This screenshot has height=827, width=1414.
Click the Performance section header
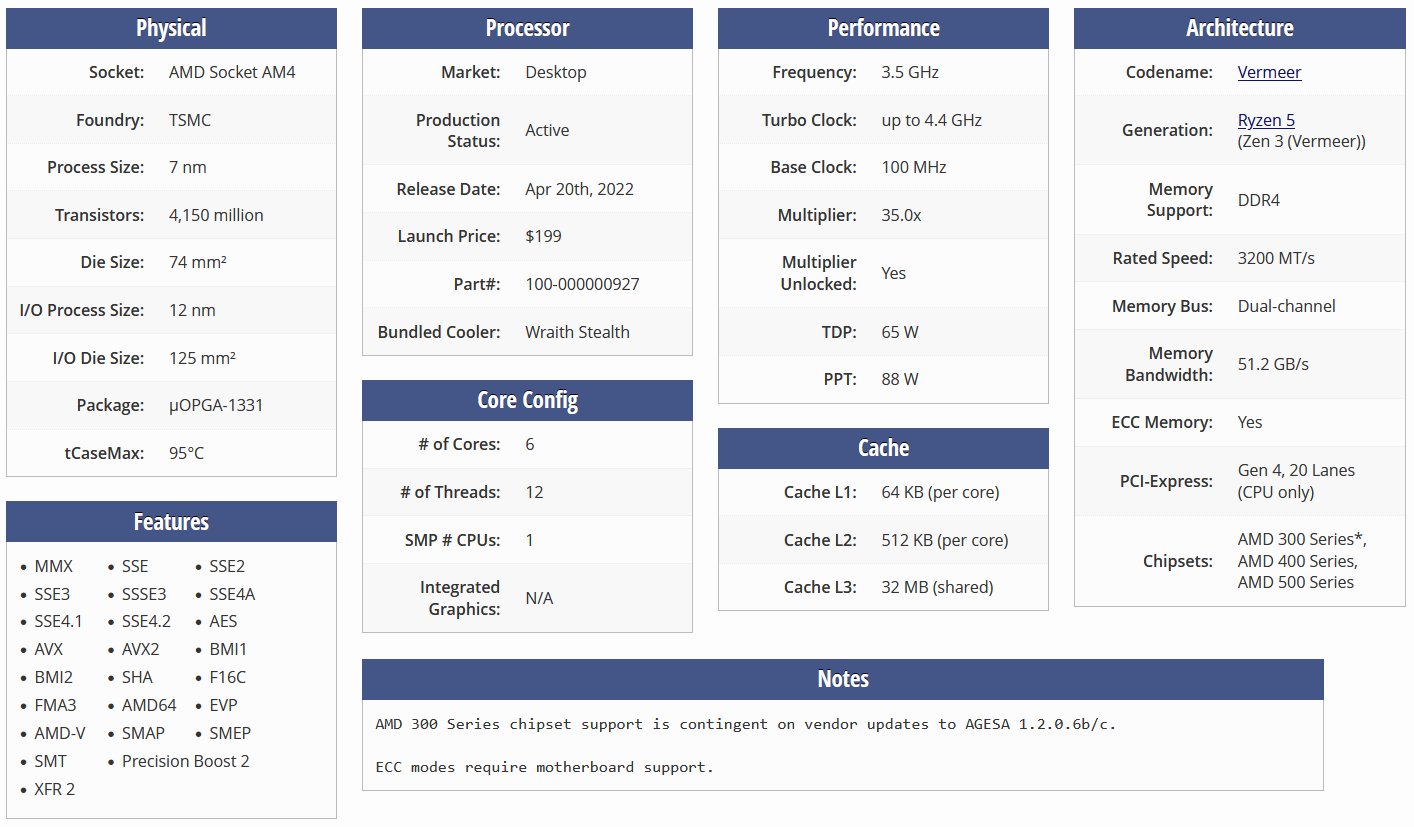coord(883,28)
